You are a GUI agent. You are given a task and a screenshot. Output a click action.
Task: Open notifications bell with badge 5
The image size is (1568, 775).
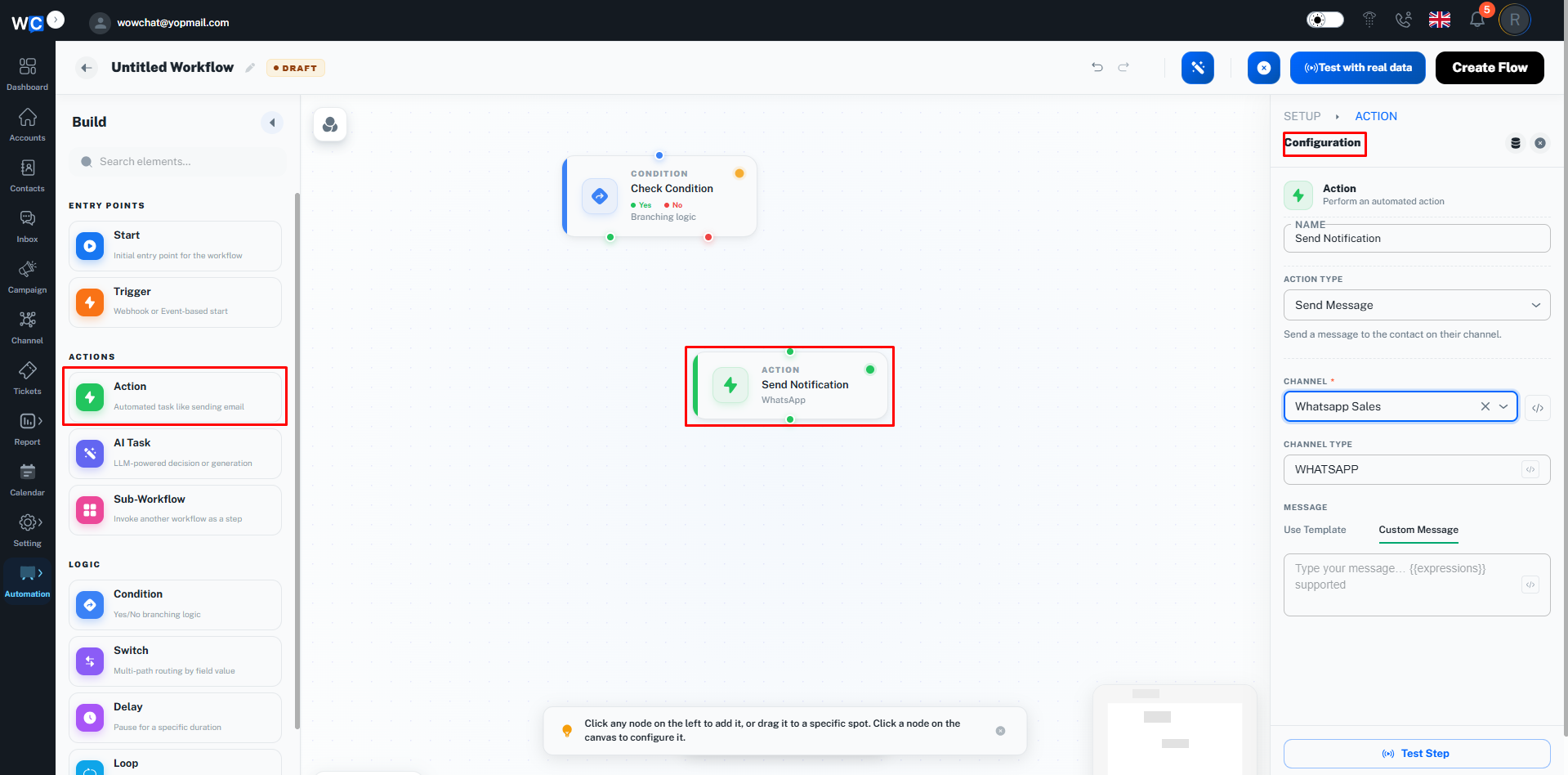[1477, 20]
